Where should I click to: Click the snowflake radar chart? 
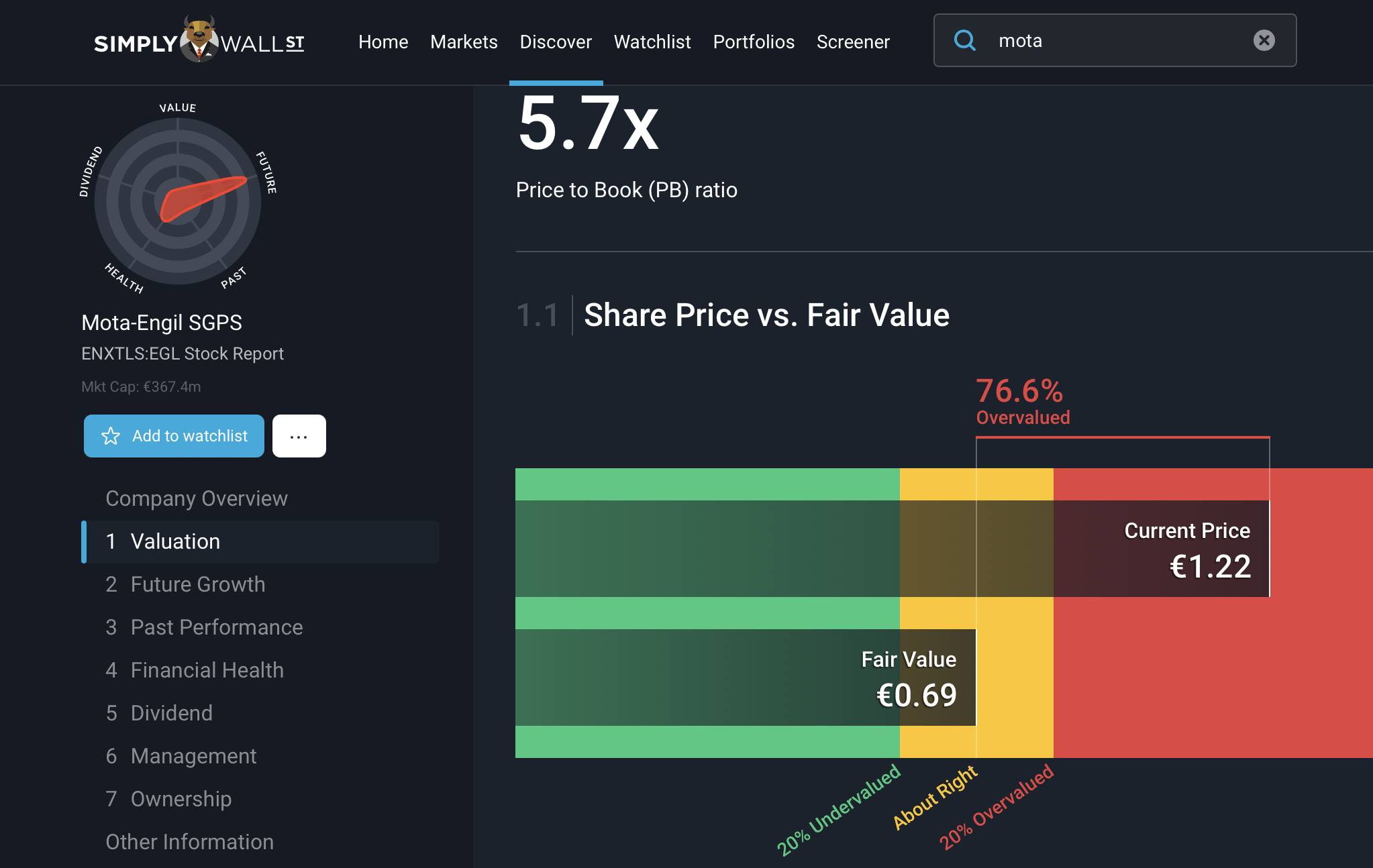coord(178,201)
